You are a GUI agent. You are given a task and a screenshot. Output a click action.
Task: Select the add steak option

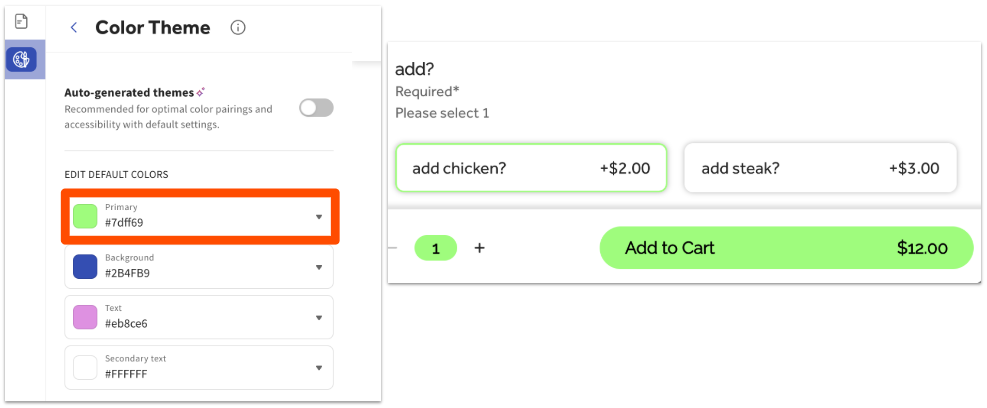point(820,168)
